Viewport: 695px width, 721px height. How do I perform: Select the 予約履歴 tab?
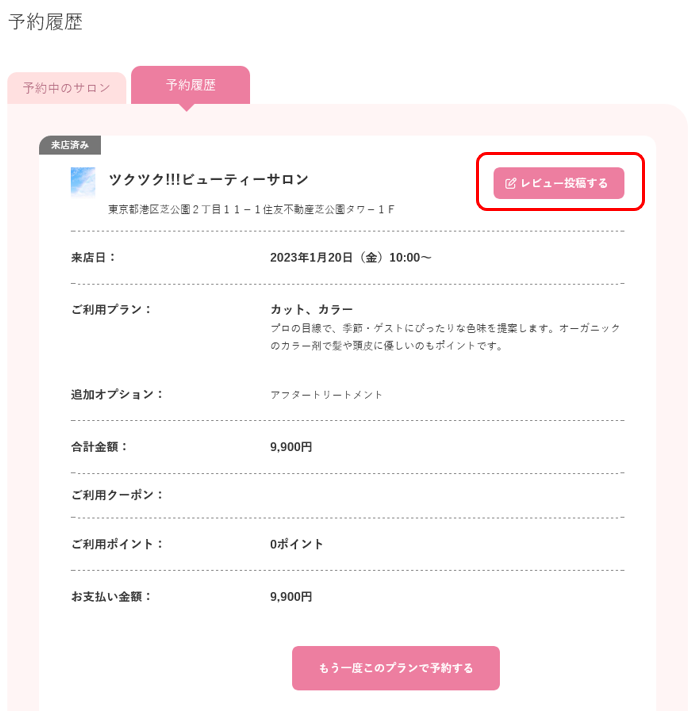coord(190,85)
